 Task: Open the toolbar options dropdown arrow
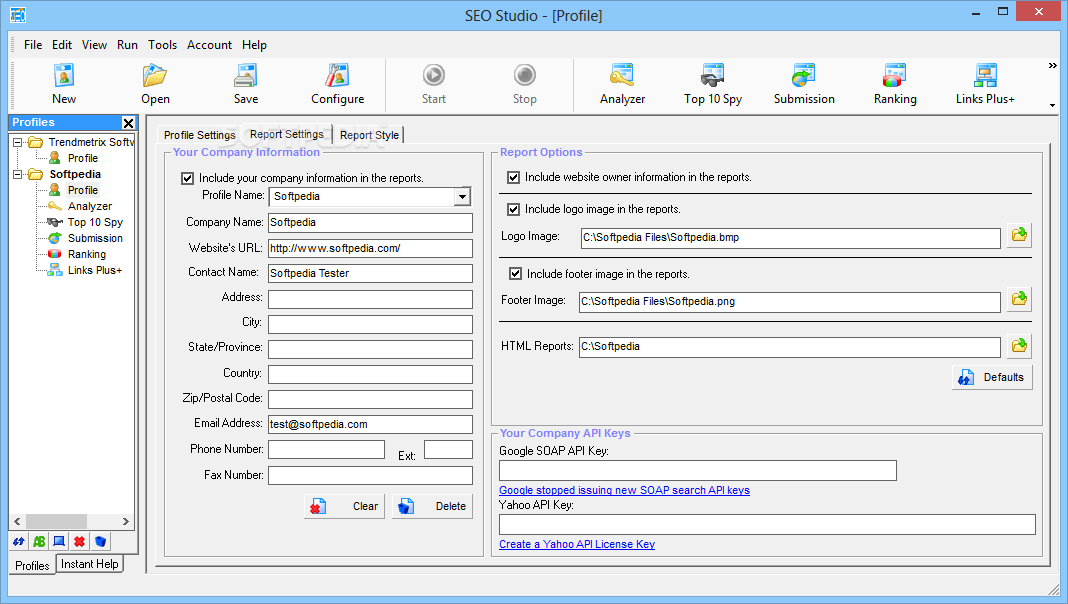coord(1052,106)
